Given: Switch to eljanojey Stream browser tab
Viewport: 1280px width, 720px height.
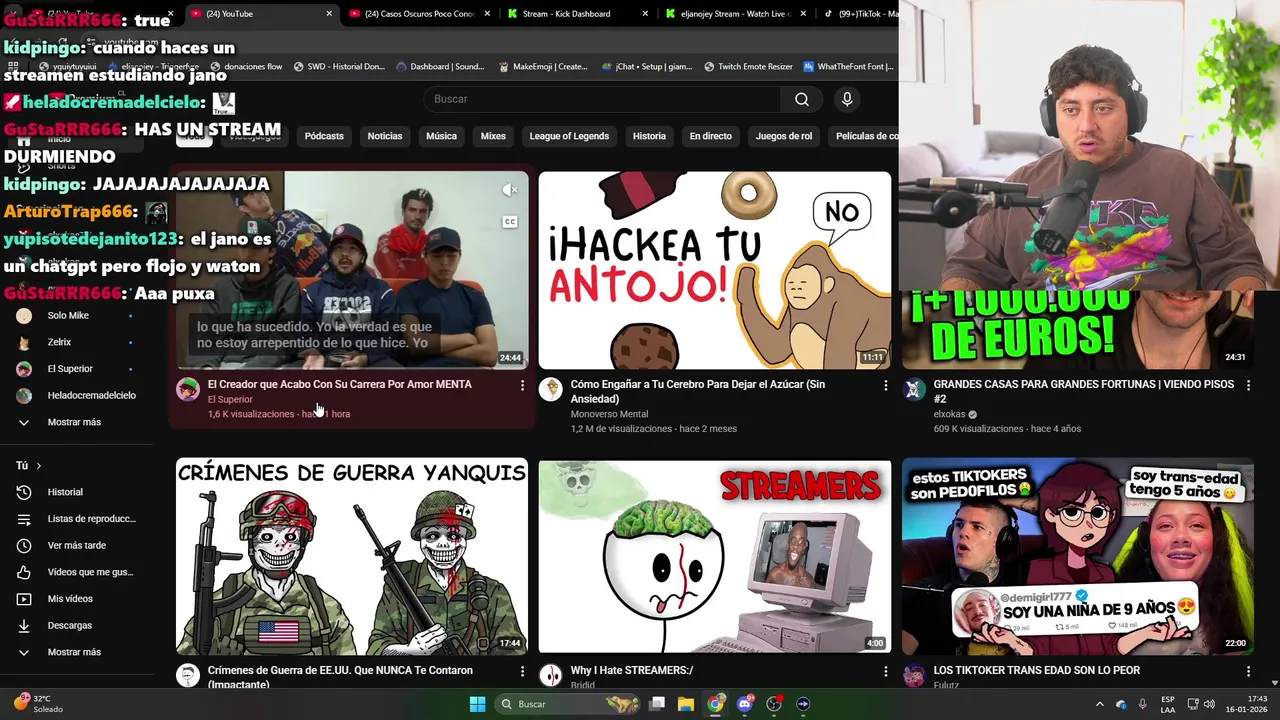Looking at the screenshot, I should [x=735, y=14].
